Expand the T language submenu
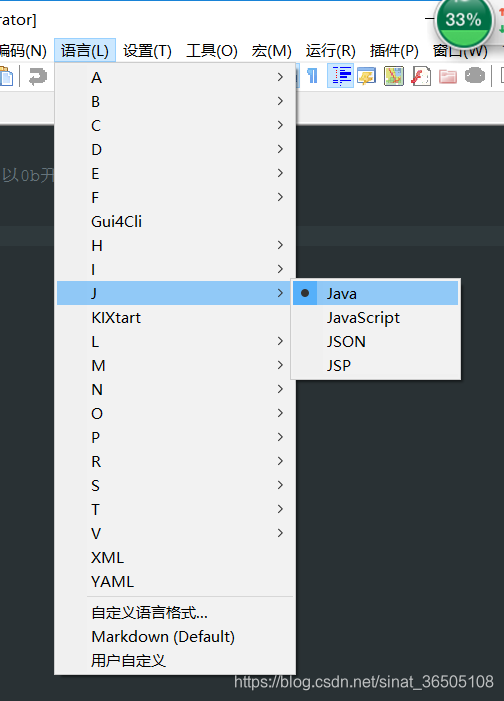Viewport: 504px width, 701px height. [x=175, y=509]
